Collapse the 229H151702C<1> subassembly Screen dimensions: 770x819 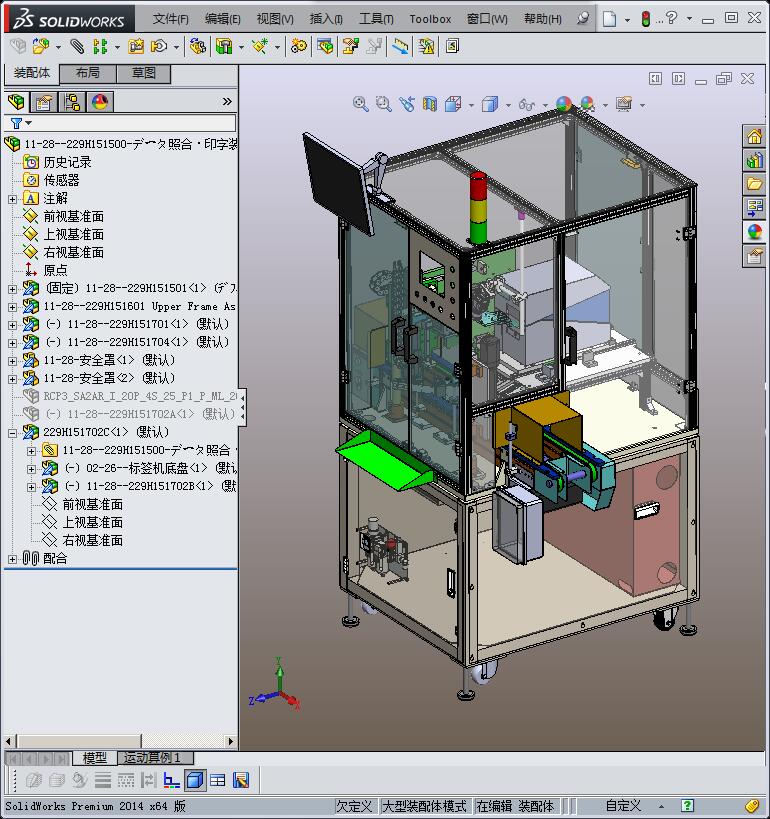tap(13, 433)
